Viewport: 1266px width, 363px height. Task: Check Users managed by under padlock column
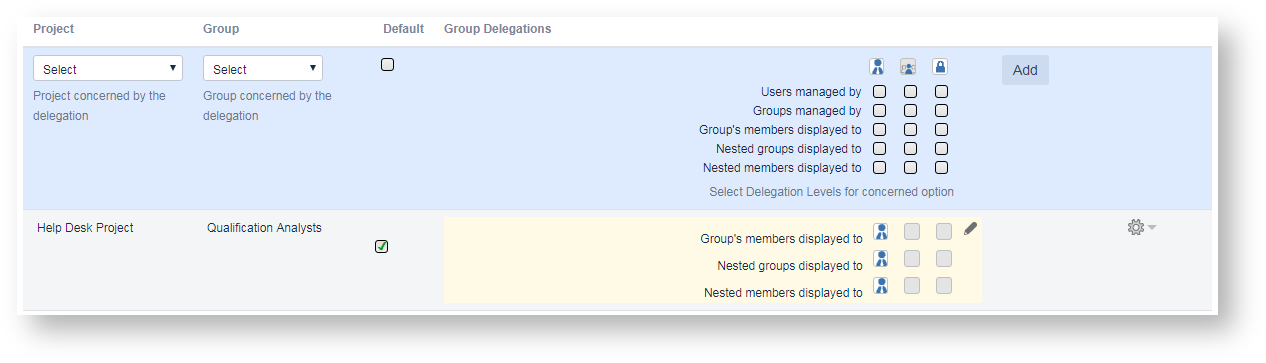942,92
